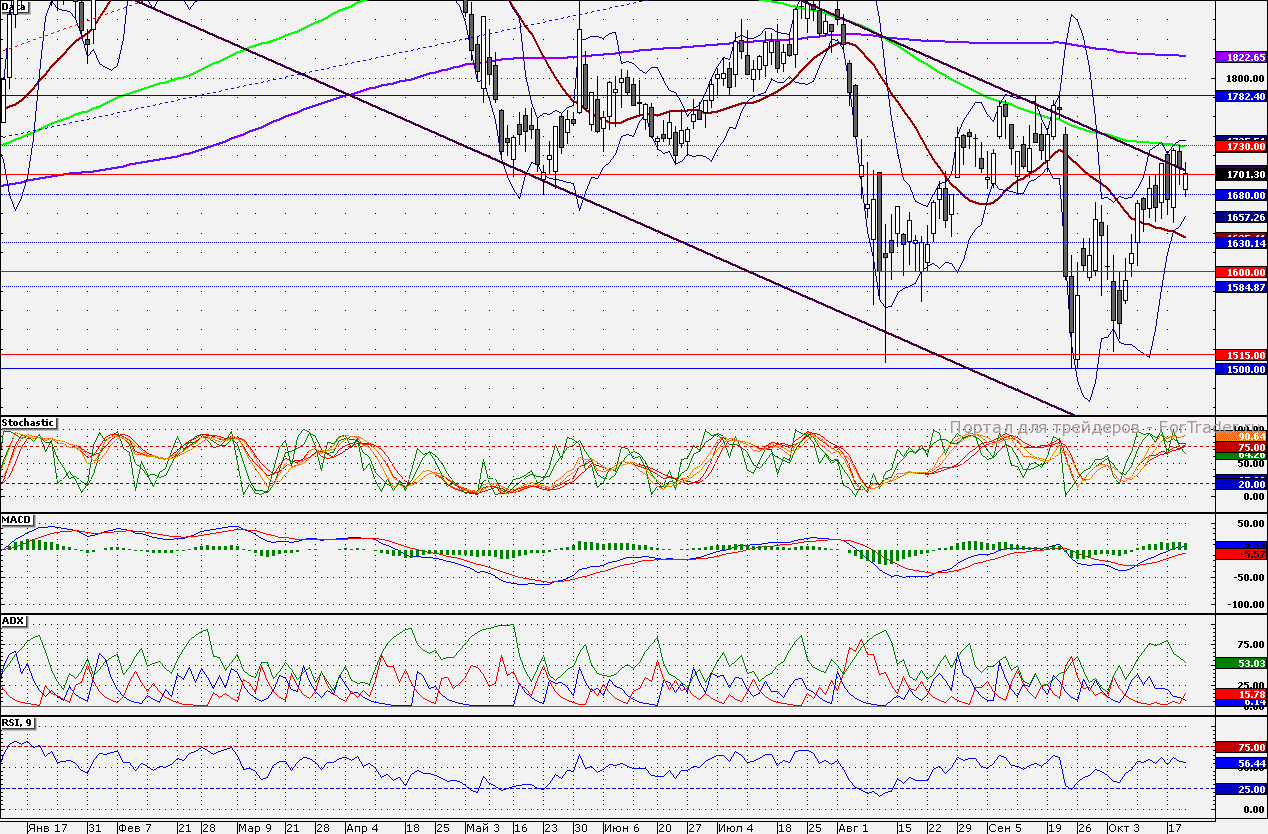Click the Stochastic indicator panel label

(x=29, y=423)
